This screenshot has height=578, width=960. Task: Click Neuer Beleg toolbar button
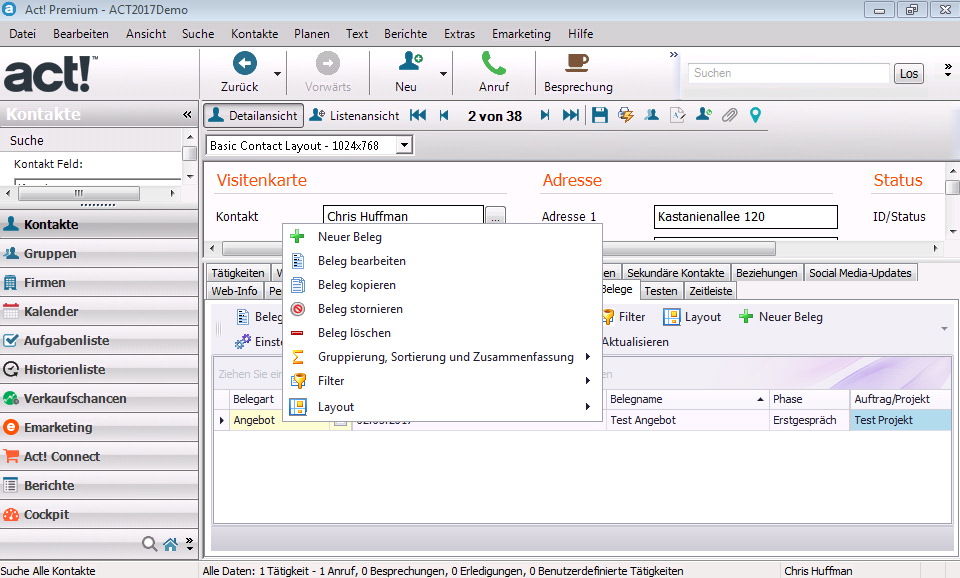(x=781, y=317)
